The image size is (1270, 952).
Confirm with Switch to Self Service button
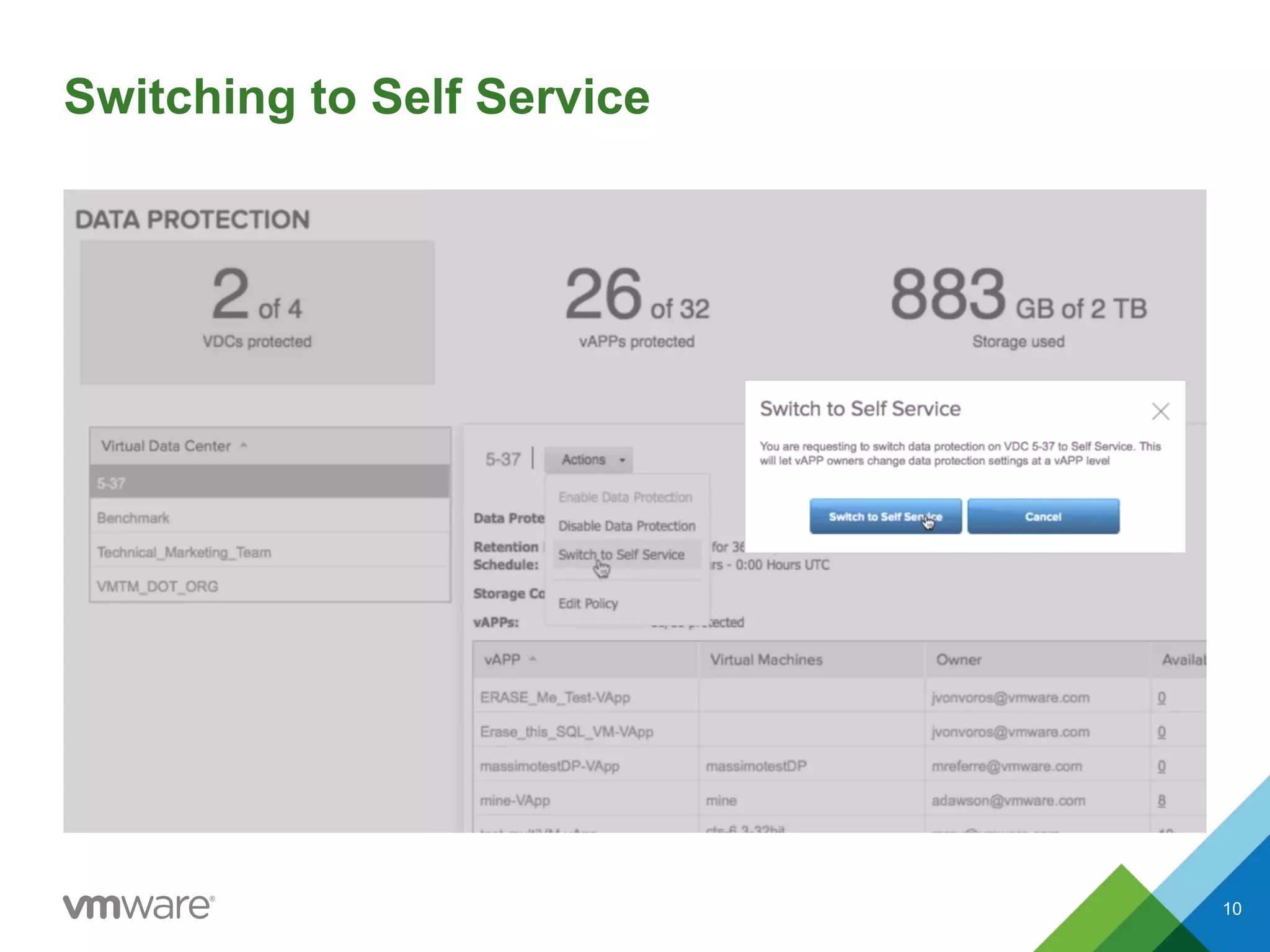pyautogui.click(x=886, y=516)
